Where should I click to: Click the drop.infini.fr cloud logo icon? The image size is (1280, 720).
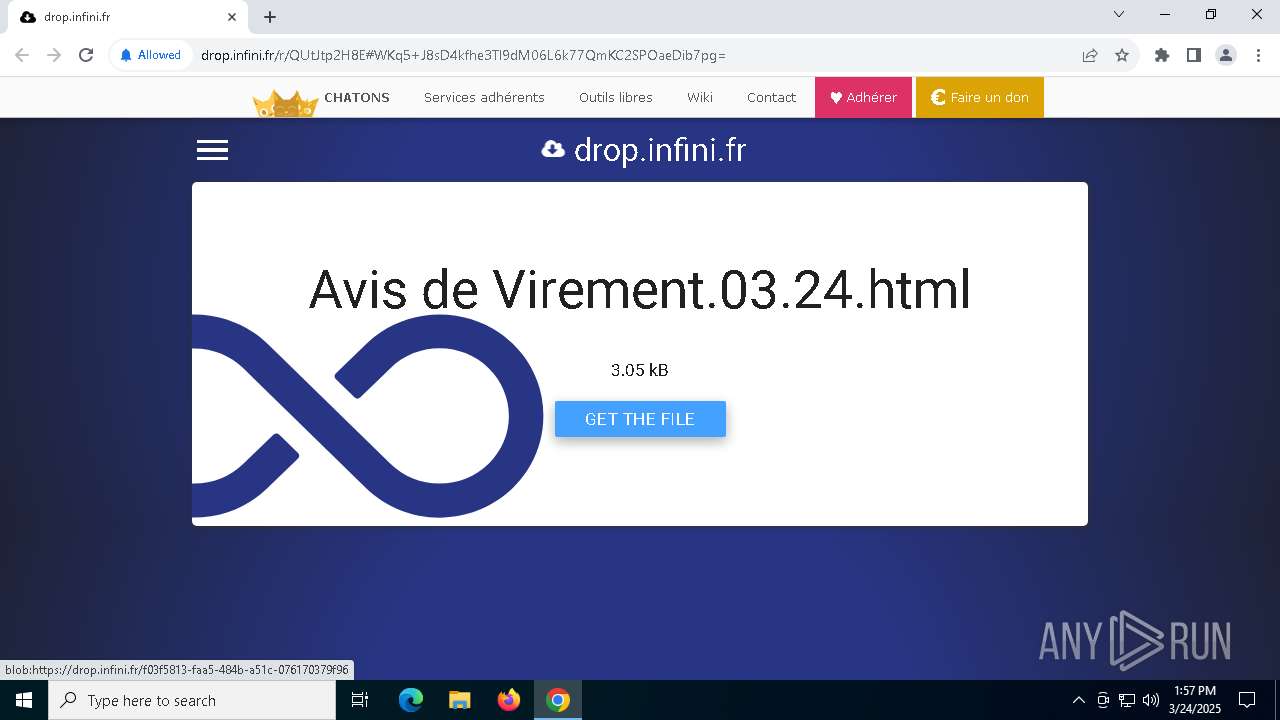[x=553, y=150]
